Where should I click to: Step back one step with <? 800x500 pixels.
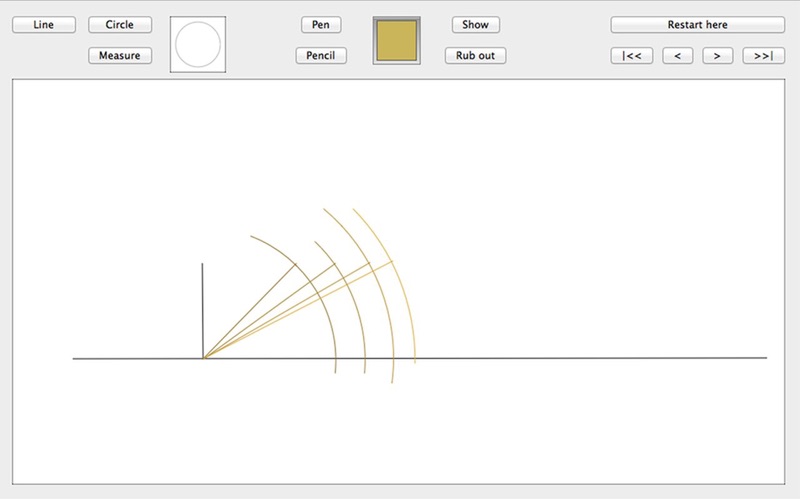tap(677, 56)
